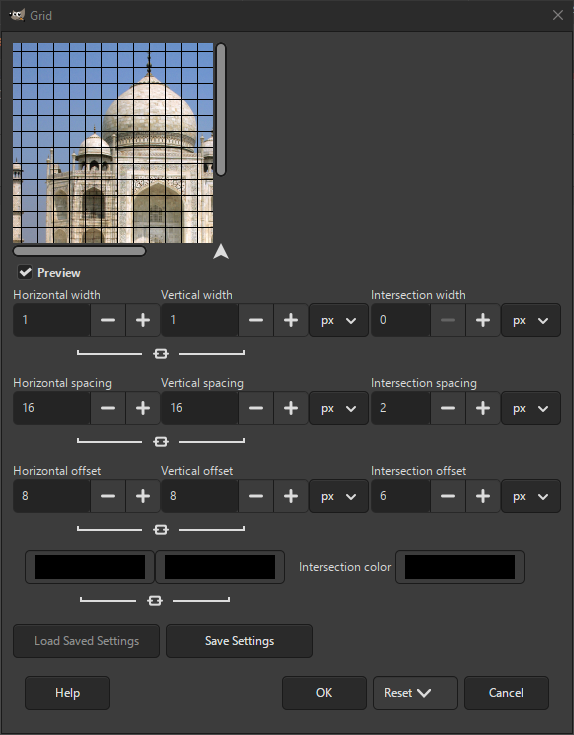Image resolution: width=574 pixels, height=735 pixels.
Task: Open Intersection spacing unit dropdown
Action: (531, 408)
